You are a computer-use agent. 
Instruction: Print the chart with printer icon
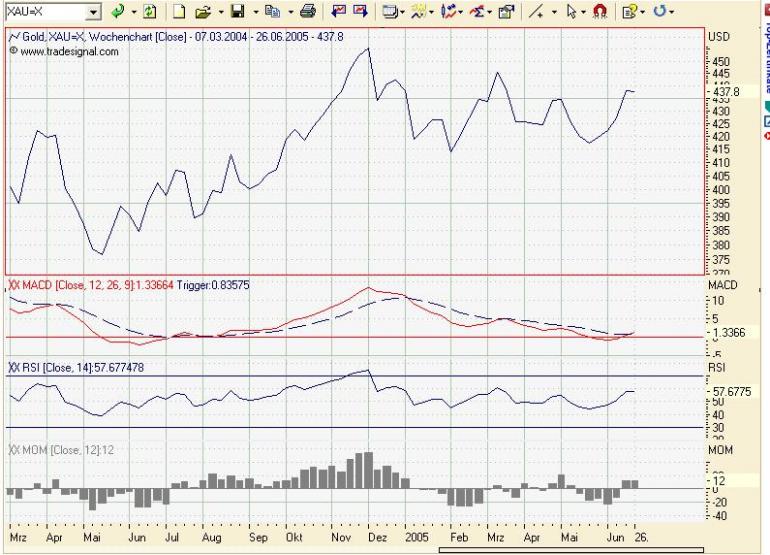pyautogui.click(x=308, y=11)
